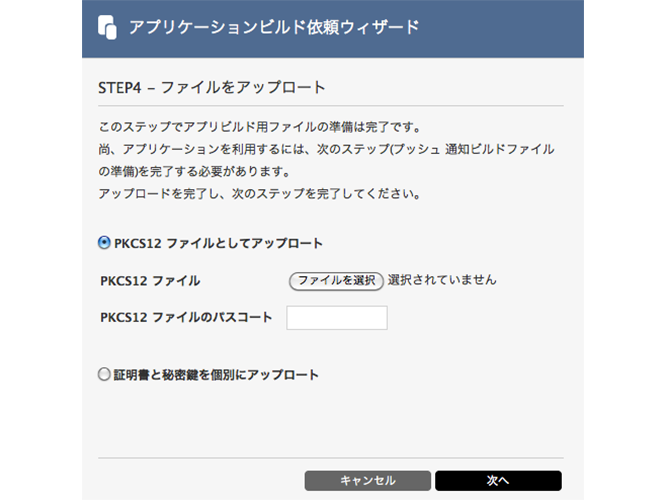
Task: Select the 証明書と秘密鍵を個別にアップロード radio button
Action: coord(104,374)
